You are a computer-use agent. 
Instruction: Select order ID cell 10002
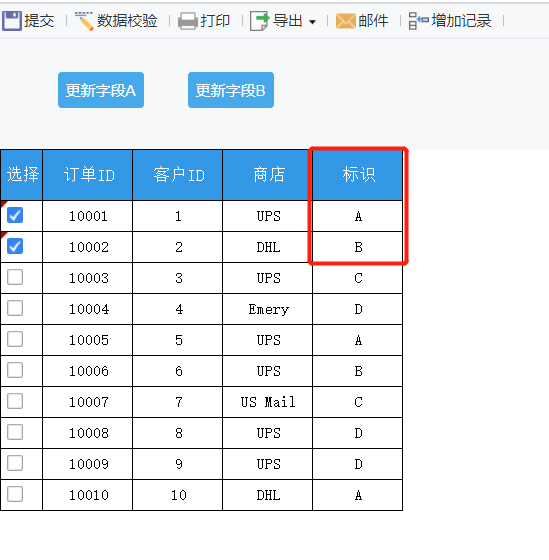(x=88, y=247)
